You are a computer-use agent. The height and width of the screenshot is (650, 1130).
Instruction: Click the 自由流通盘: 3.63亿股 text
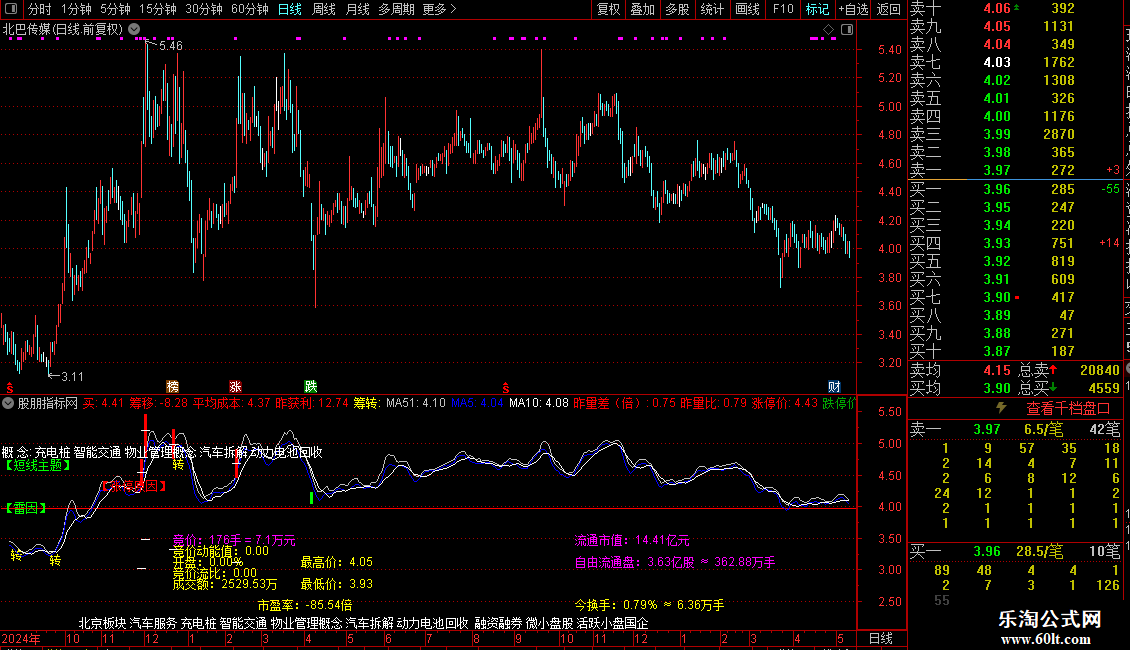point(634,562)
